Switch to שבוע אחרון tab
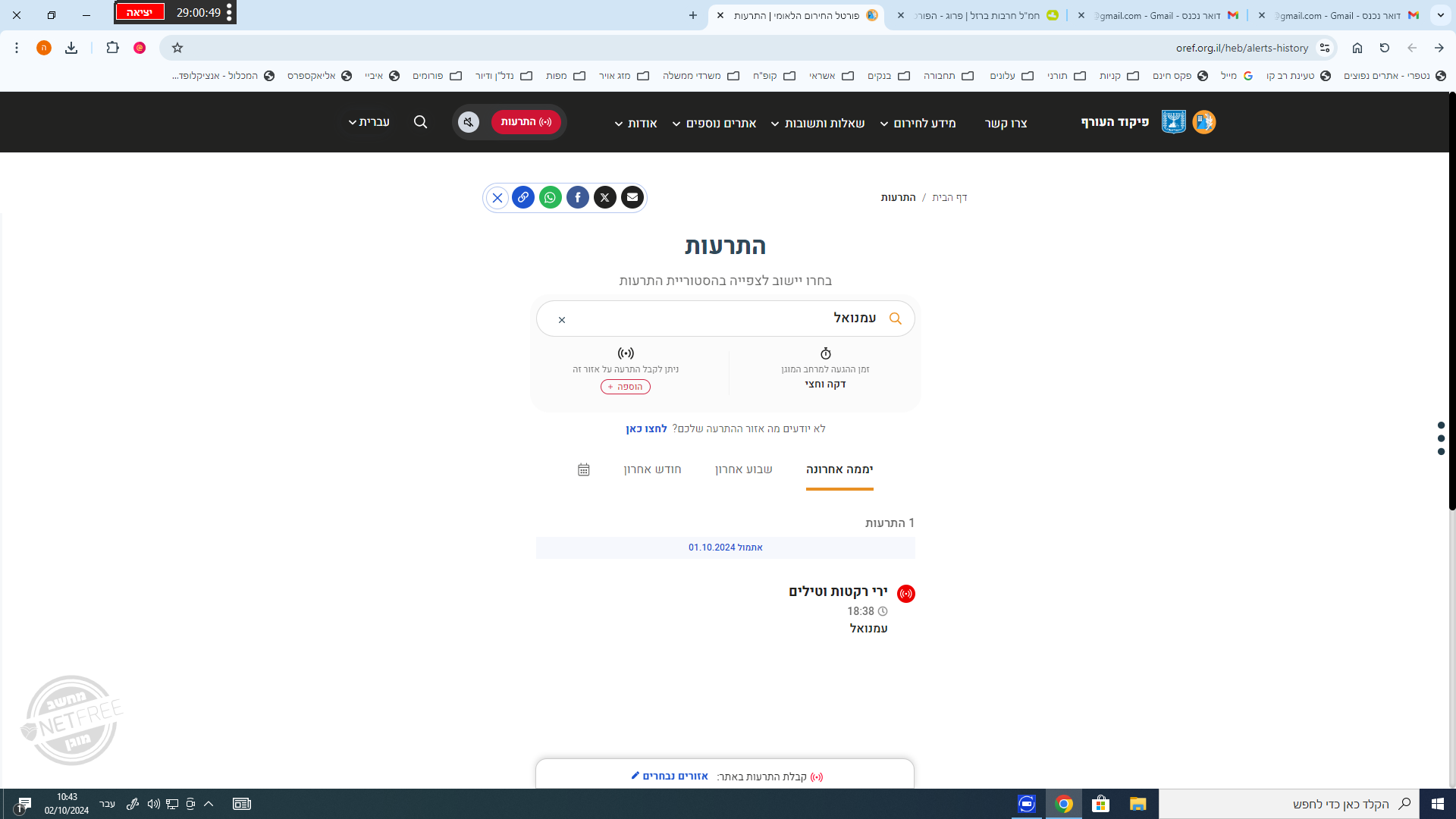 click(x=743, y=469)
